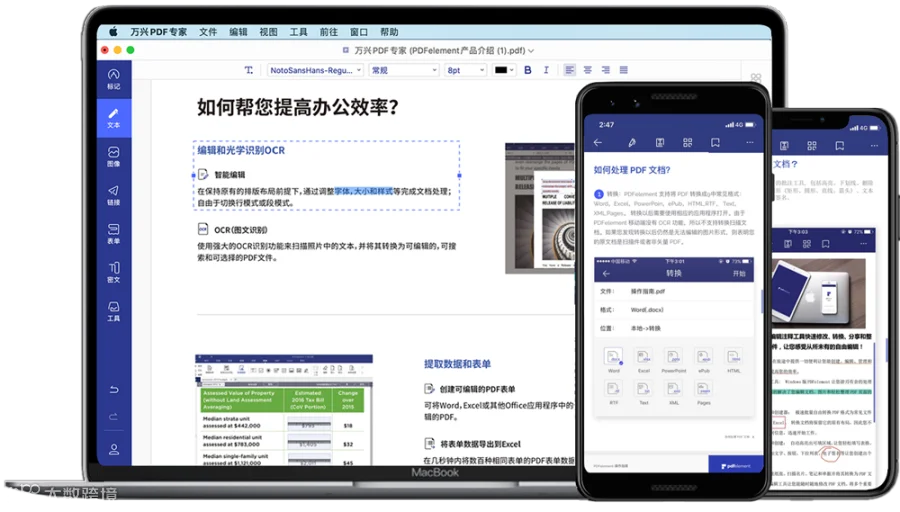Open the 链接 link tool in sidebar
900x512 pixels.
(114, 195)
